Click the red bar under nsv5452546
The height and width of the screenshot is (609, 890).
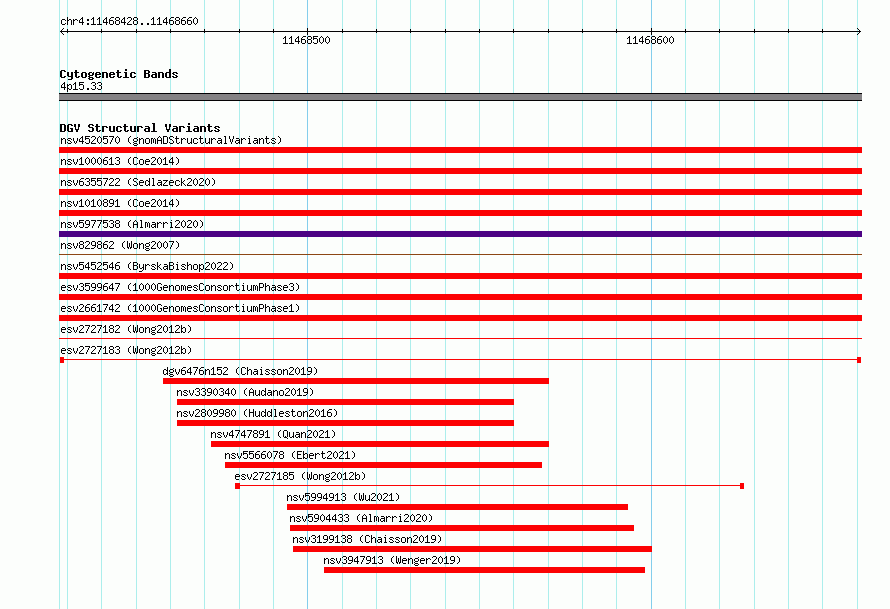coord(460,276)
